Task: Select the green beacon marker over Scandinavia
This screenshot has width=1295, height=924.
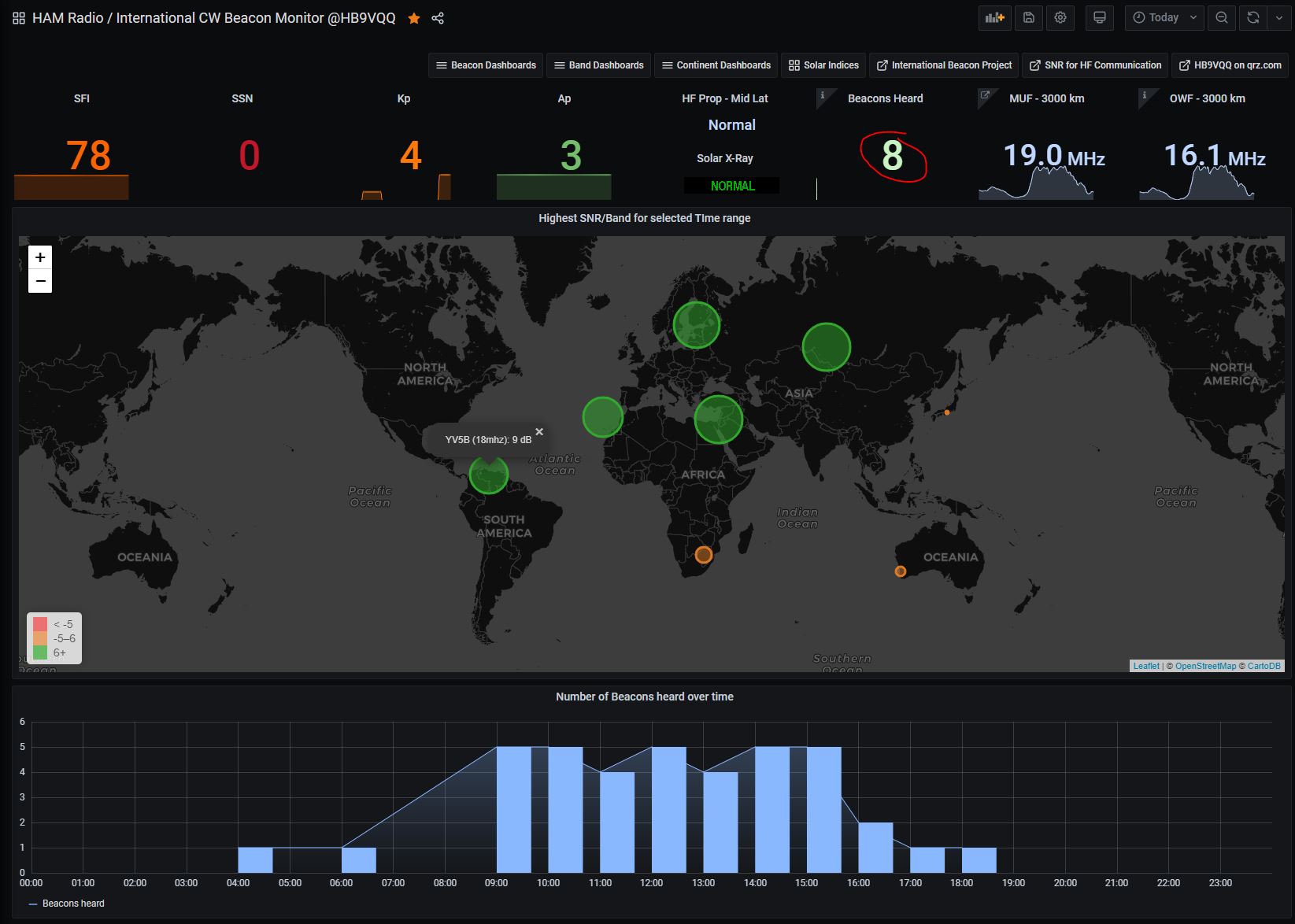Action: (x=697, y=324)
